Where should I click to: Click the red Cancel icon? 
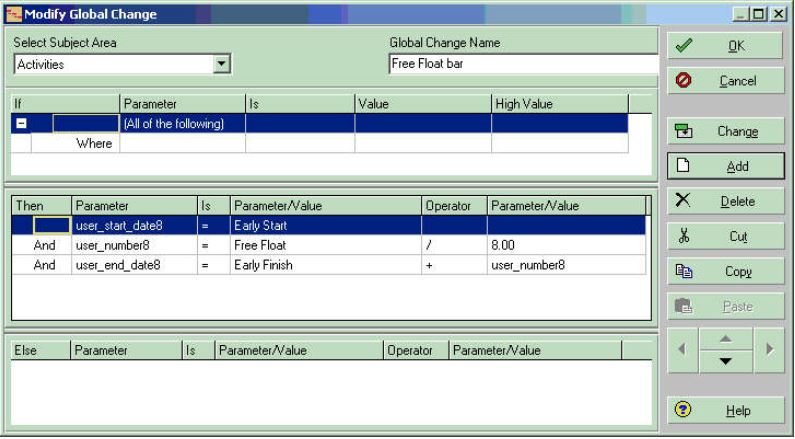684,81
